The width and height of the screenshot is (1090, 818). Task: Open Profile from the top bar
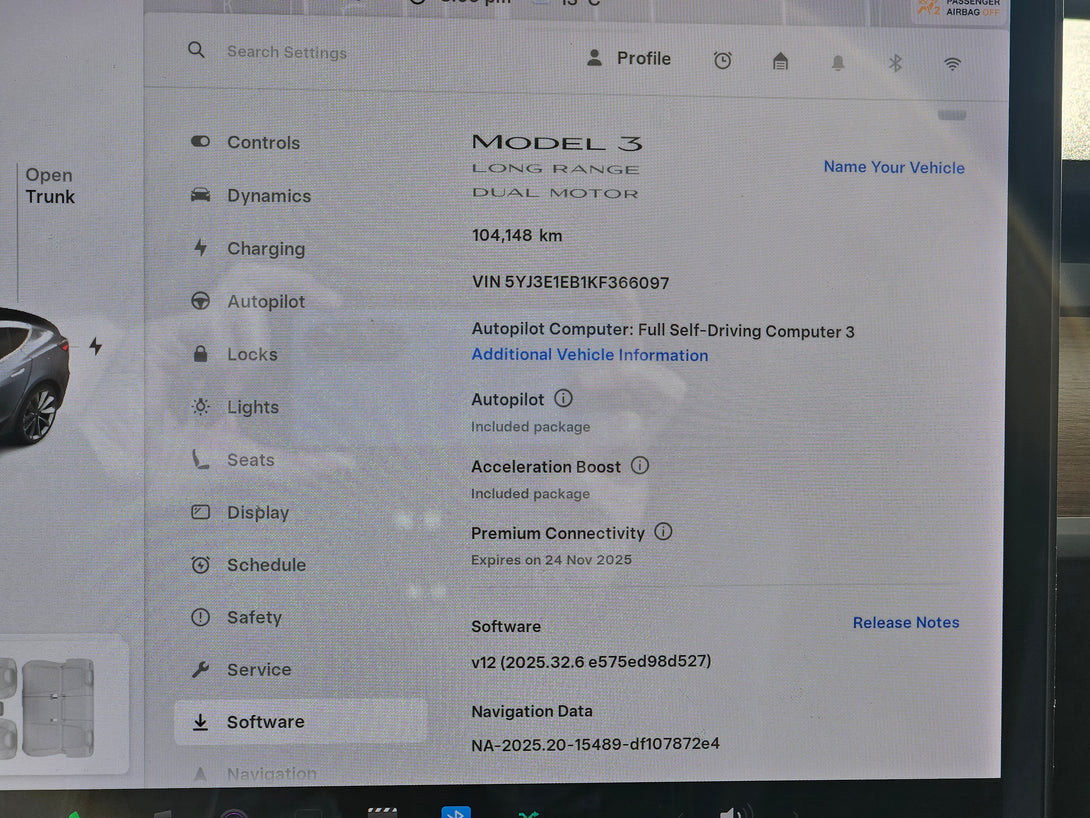click(628, 59)
